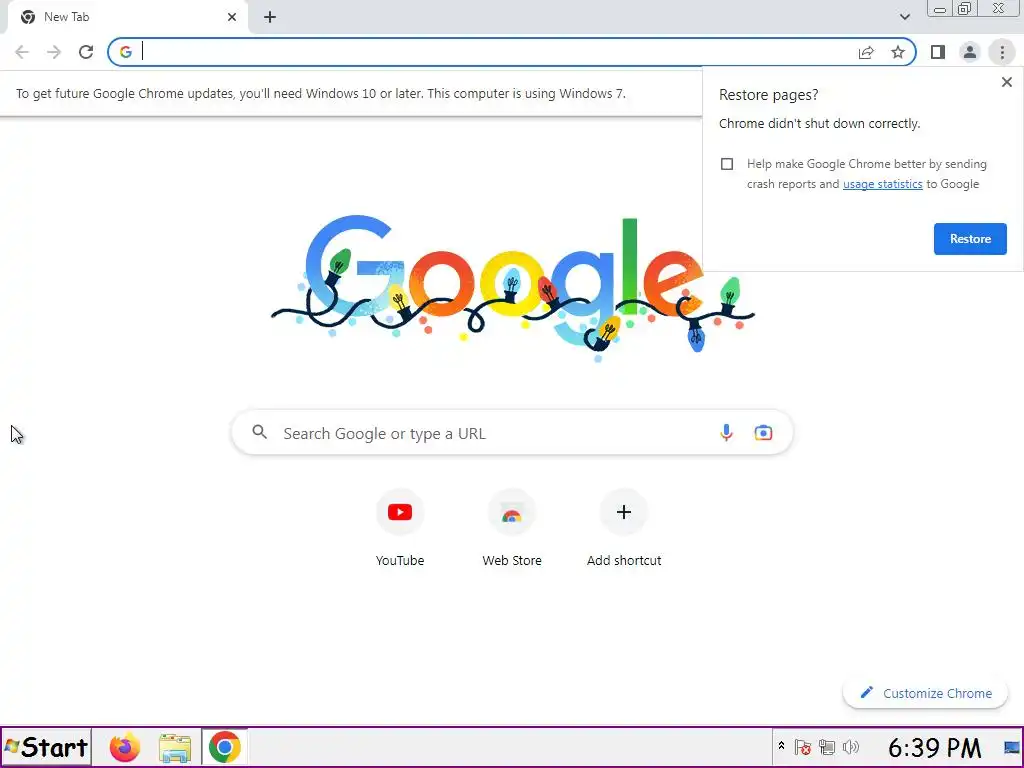Click the Customize Chrome button

tap(925, 694)
